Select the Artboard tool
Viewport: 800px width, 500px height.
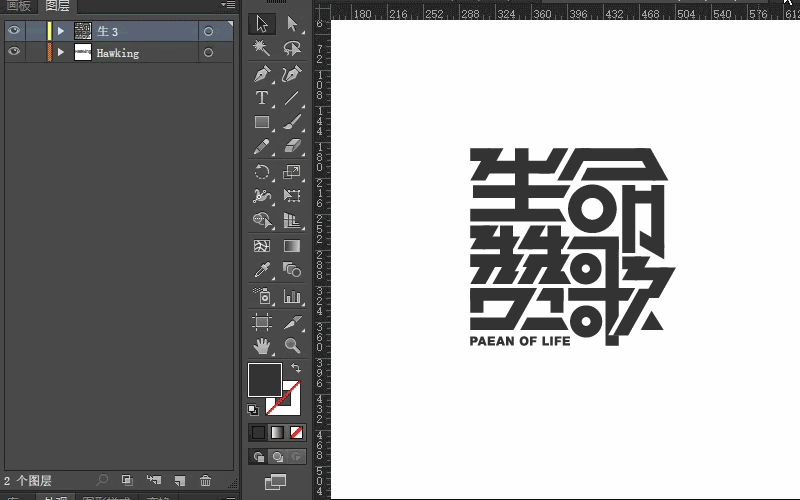click(262, 322)
